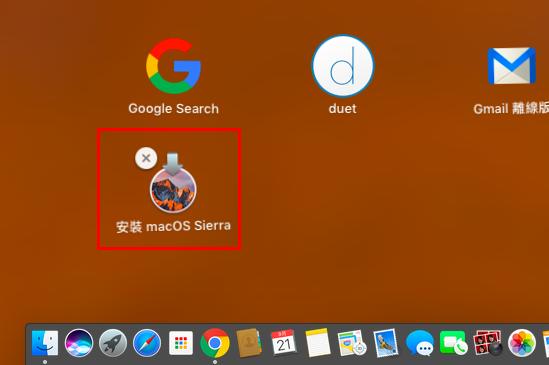Image resolution: width=549 pixels, height=365 pixels.
Task: Open Contacts book in the Dock
Action: coord(249,343)
